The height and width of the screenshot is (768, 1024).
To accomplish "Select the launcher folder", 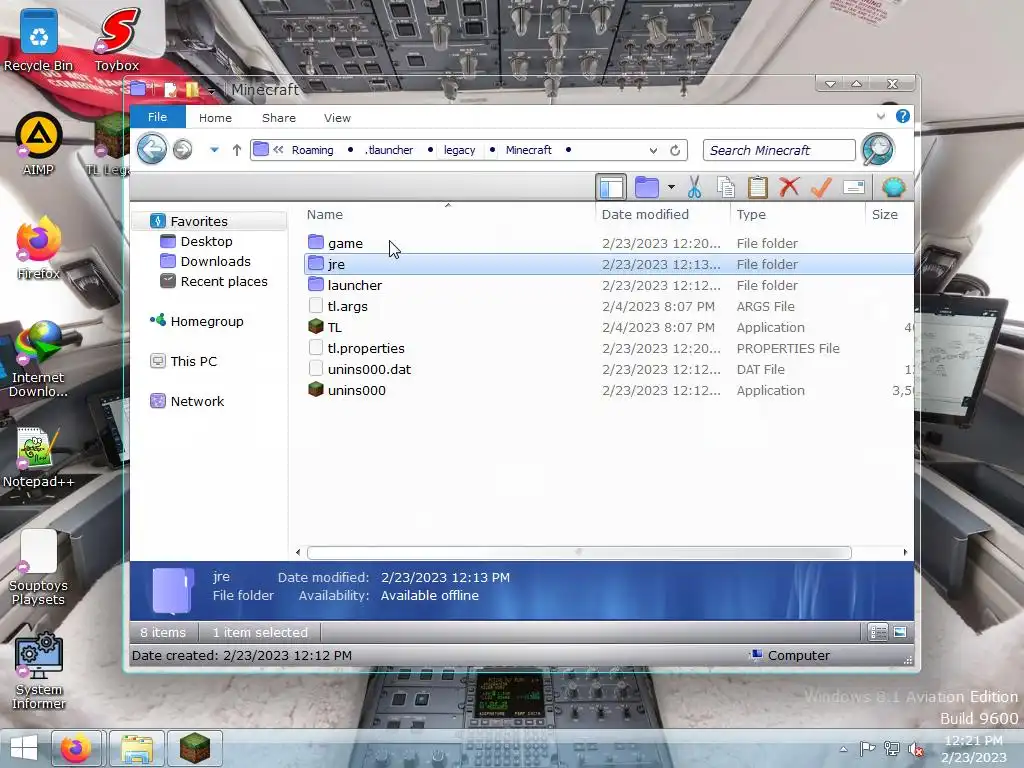I will tap(608, 285).
